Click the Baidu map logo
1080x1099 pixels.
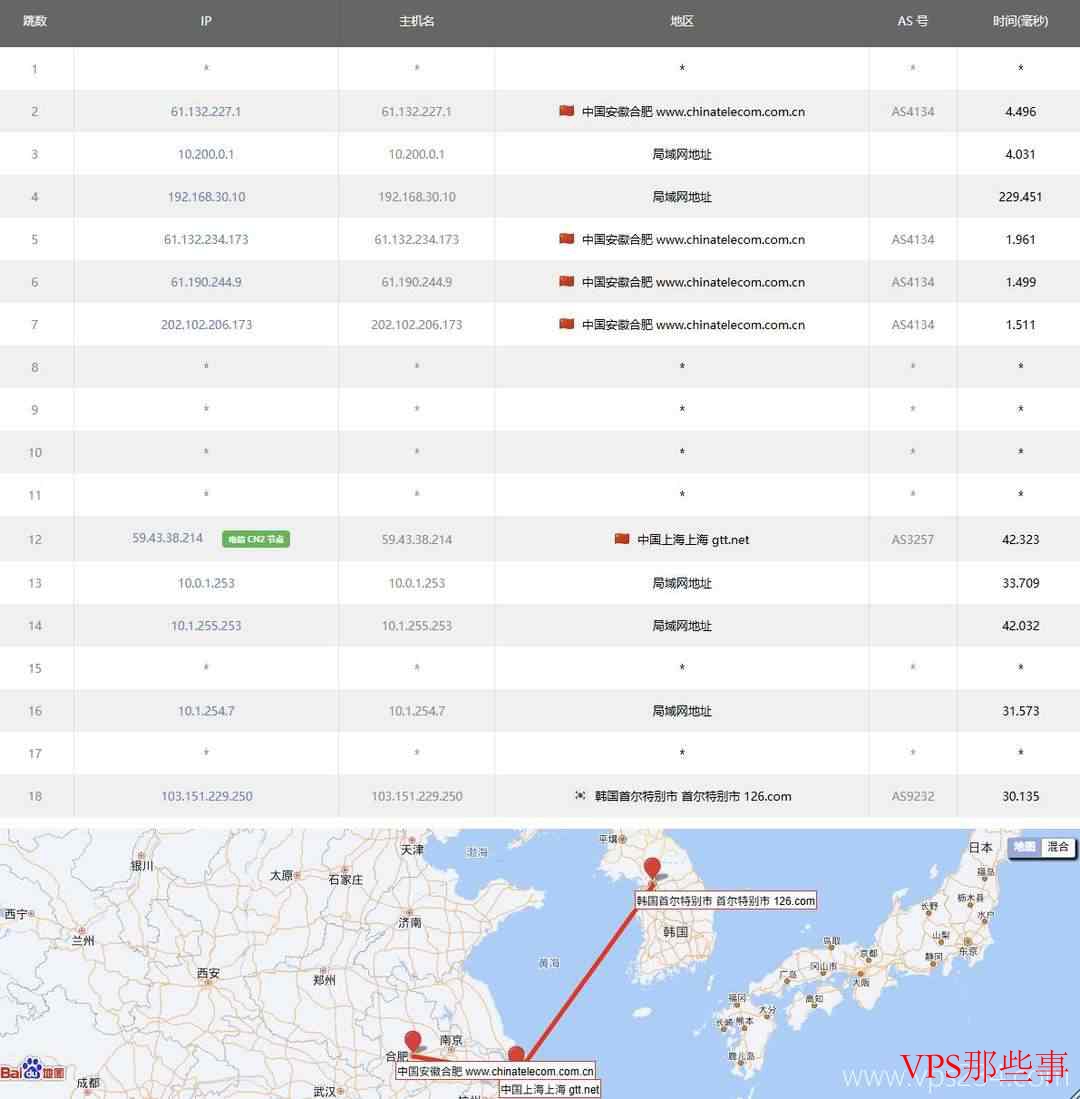[x=32, y=1070]
